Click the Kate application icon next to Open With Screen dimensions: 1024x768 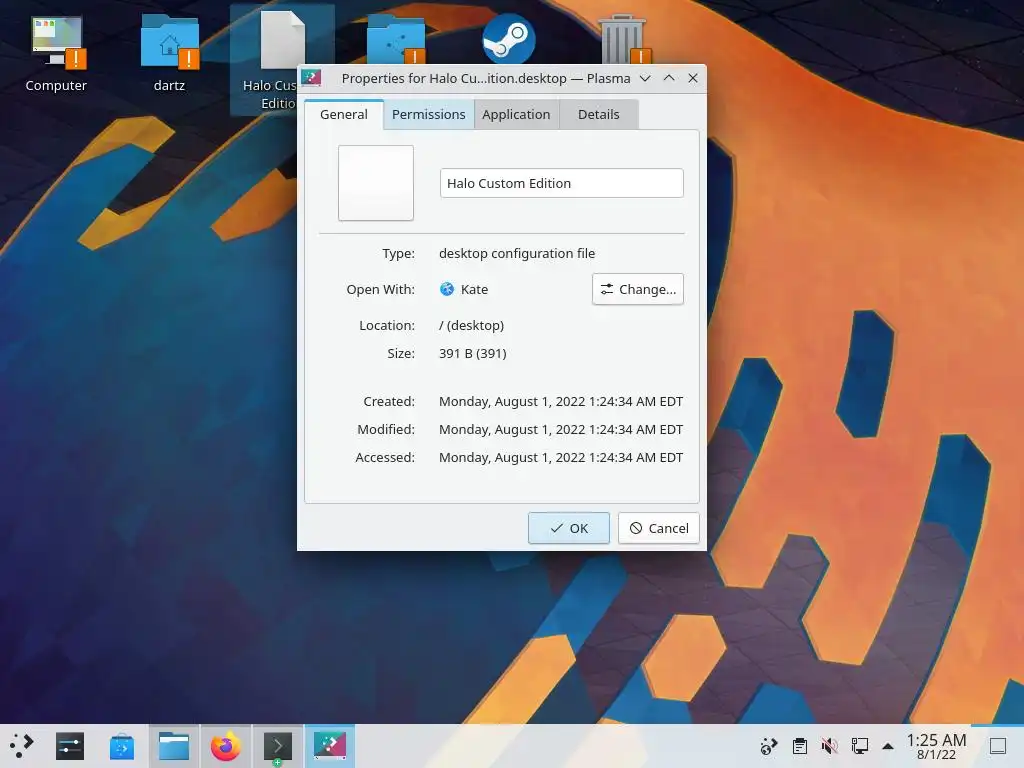click(x=447, y=289)
